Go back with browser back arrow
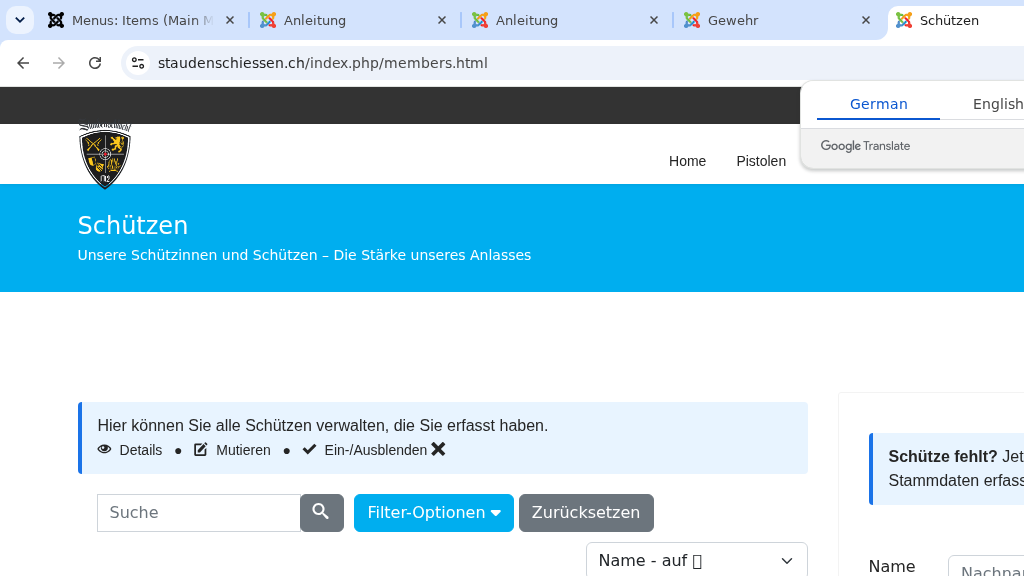 pos(23,63)
